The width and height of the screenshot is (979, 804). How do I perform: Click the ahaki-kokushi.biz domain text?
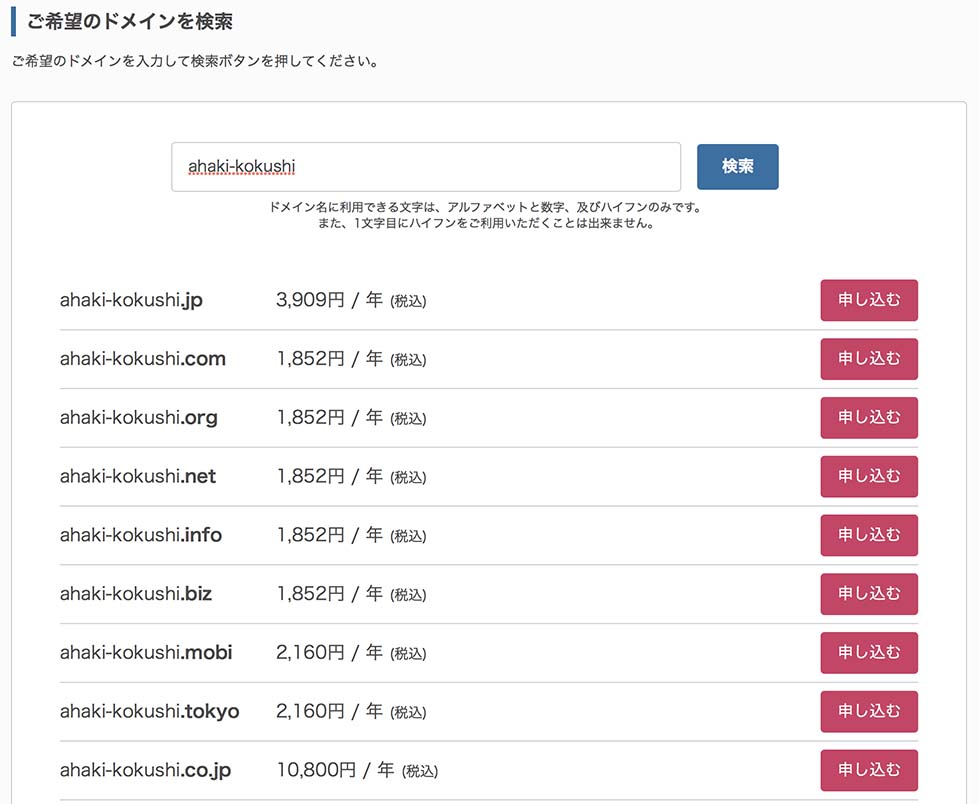point(136,594)
